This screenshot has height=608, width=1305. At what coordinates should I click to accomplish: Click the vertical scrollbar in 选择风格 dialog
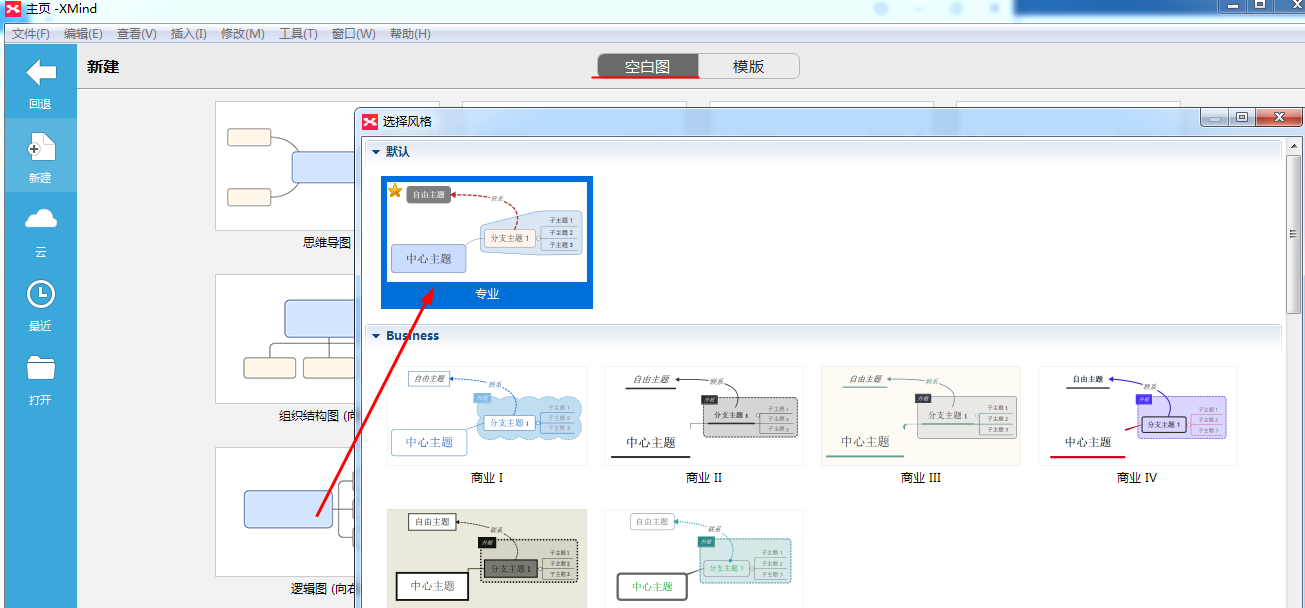coord(1294,233)
